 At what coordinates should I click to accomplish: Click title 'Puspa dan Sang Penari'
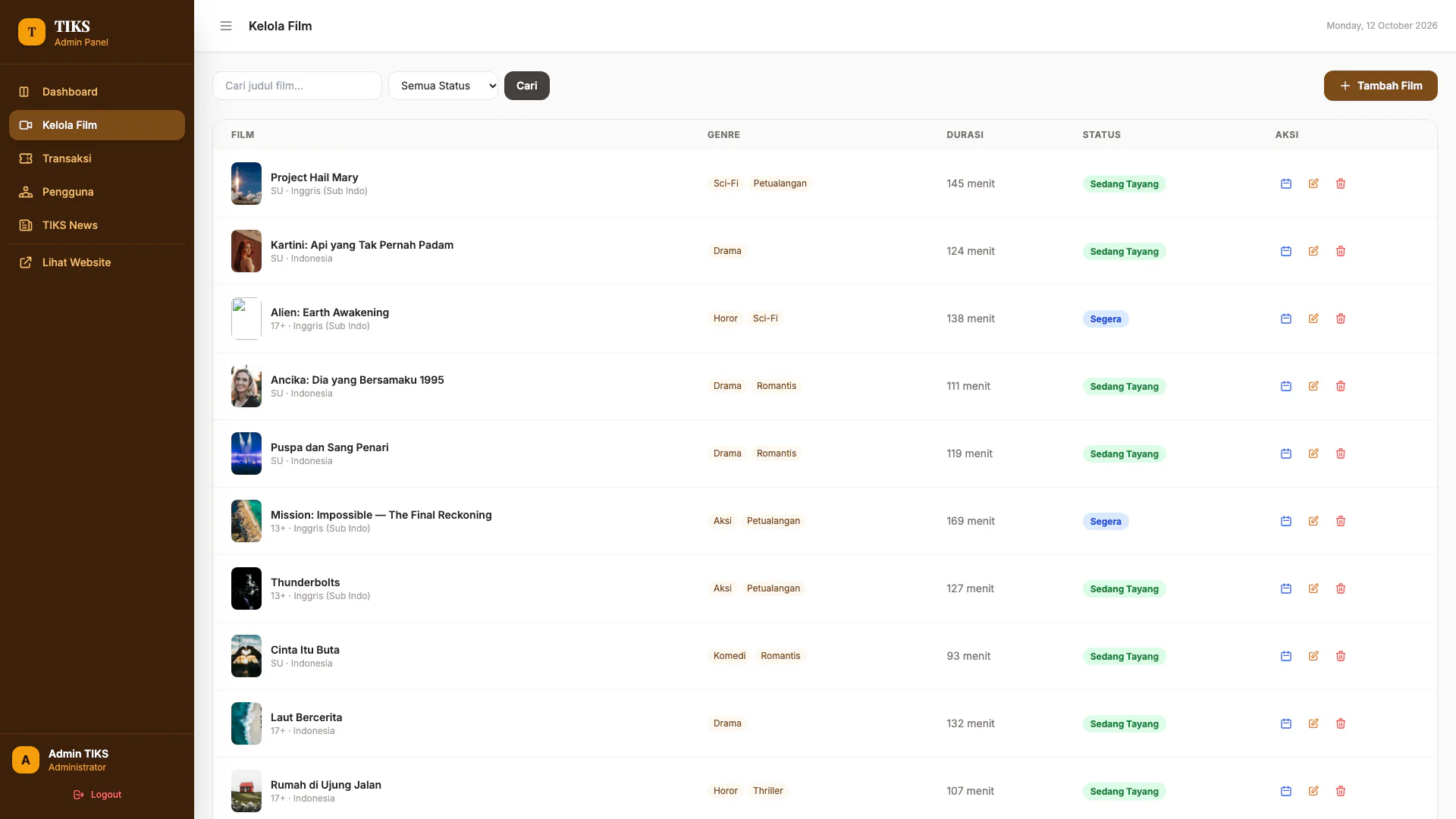(330, 447)
